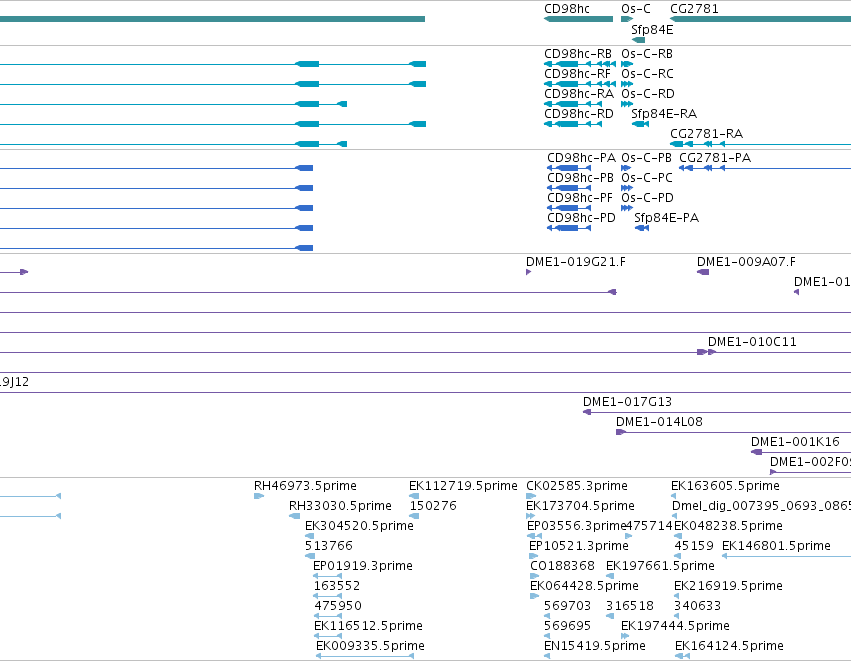Screen dimensions: 851x661
Task: Select the EK197661.5prime EST
Action: [x=611, y=576]
